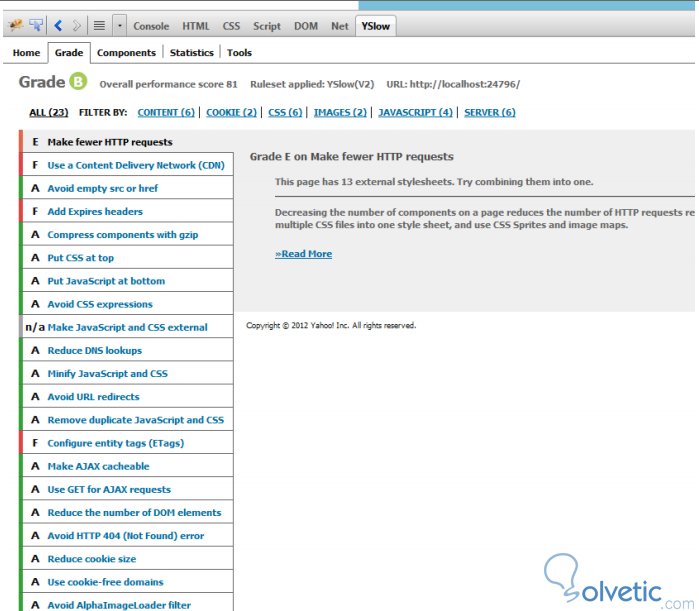This screenshot has height=611, width=699.
Task: Select Avoid HTTP 404 (Not Found) error
Action: click(x=127, y=536)
